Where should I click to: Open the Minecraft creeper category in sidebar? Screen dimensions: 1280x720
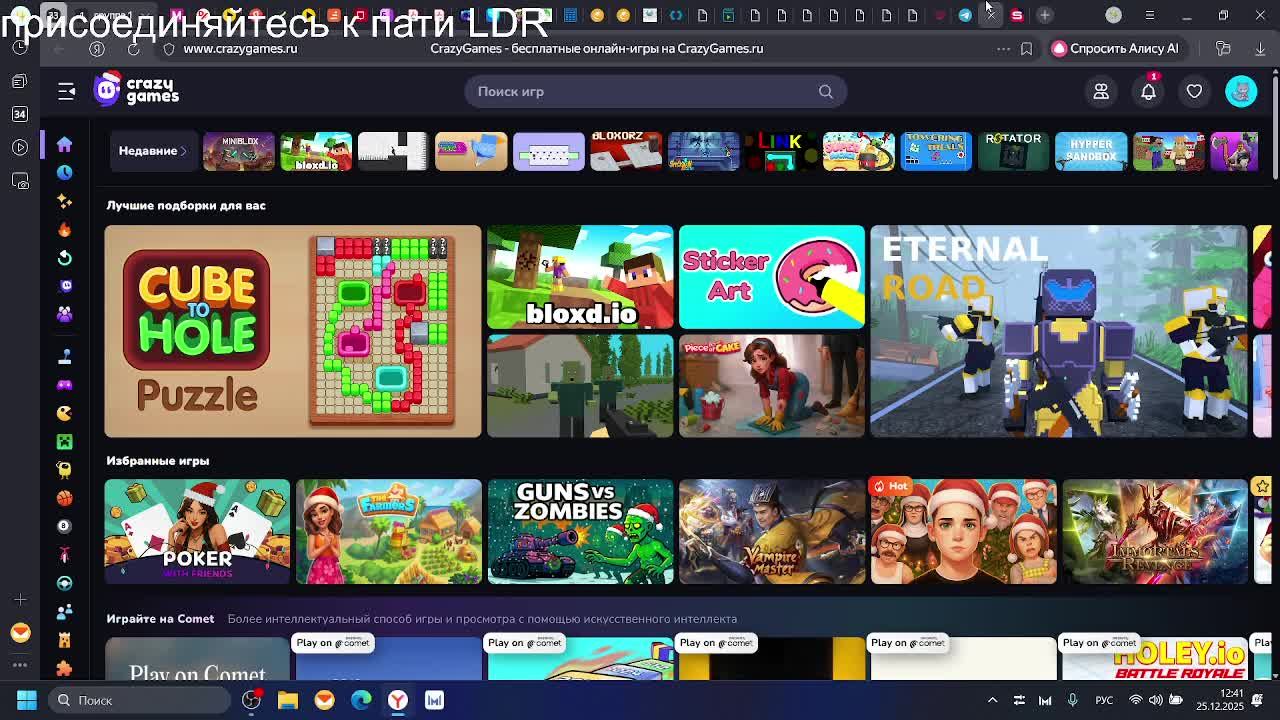coord(64,441)
